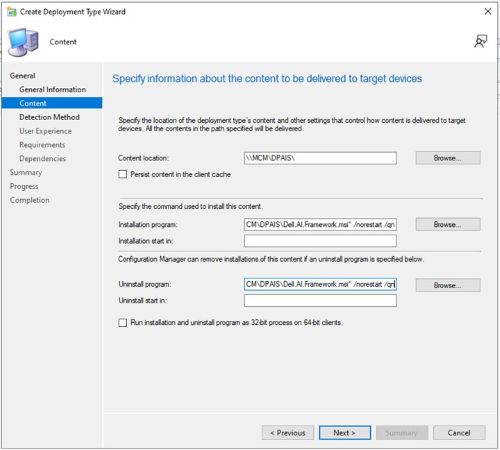Click the feedback person icon at top right
This screenshot has height=450, width=500.
480,41
